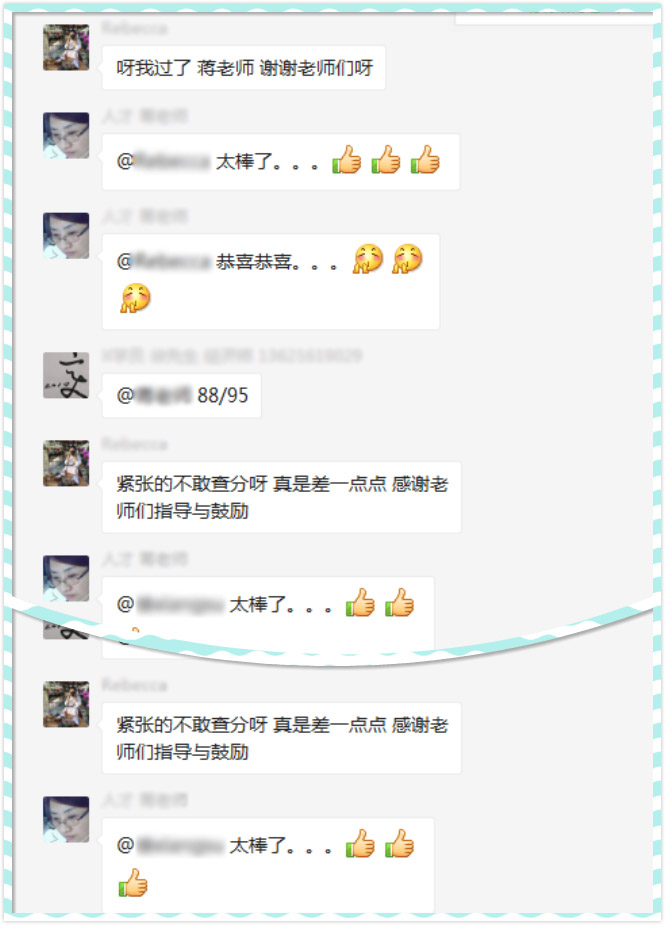This screenshot has width=665, height=925.
Task: Click the last thumbs-up emoji at the bottom
Action: point(133,883)
